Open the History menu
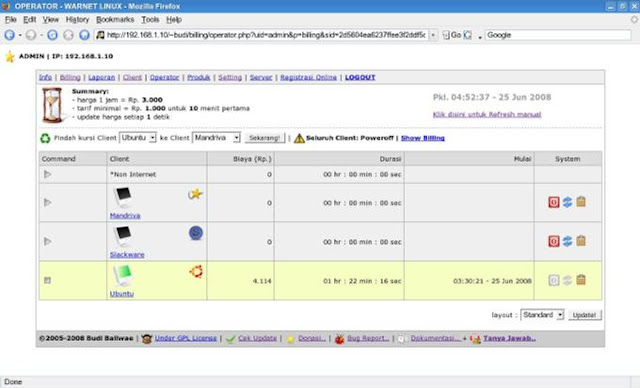Screen dimensions: 640x388 coord(77,20)
